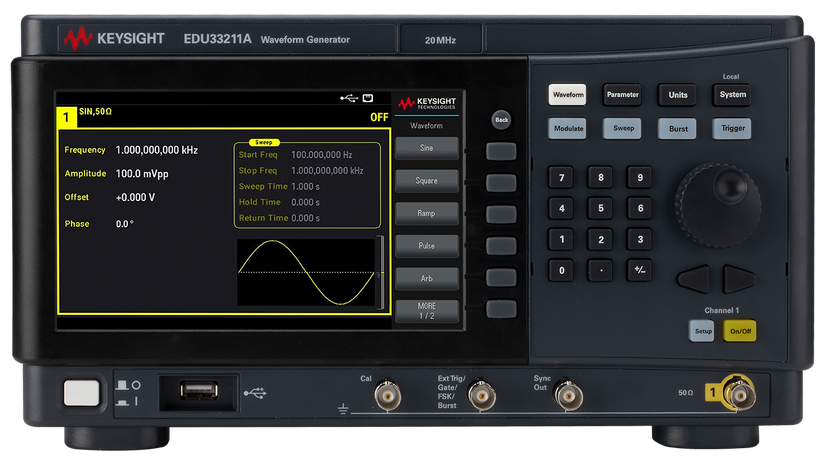Click the channel 1 output BNC connector
This screenshot has width=832, height=463.
pyautogui.click(x=739, y=394)
